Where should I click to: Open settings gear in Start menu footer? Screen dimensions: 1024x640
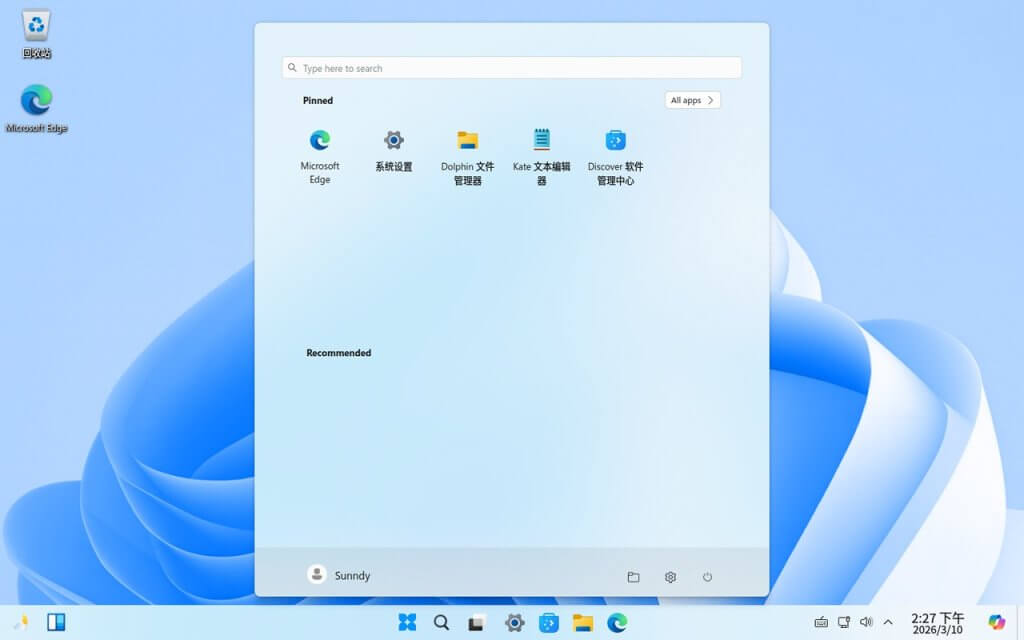(x=670, y=577)
